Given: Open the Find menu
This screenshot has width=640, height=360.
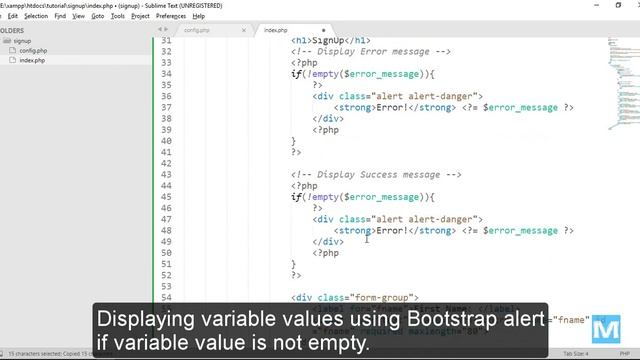Looking at the screenshot, I should pos(60,16).
